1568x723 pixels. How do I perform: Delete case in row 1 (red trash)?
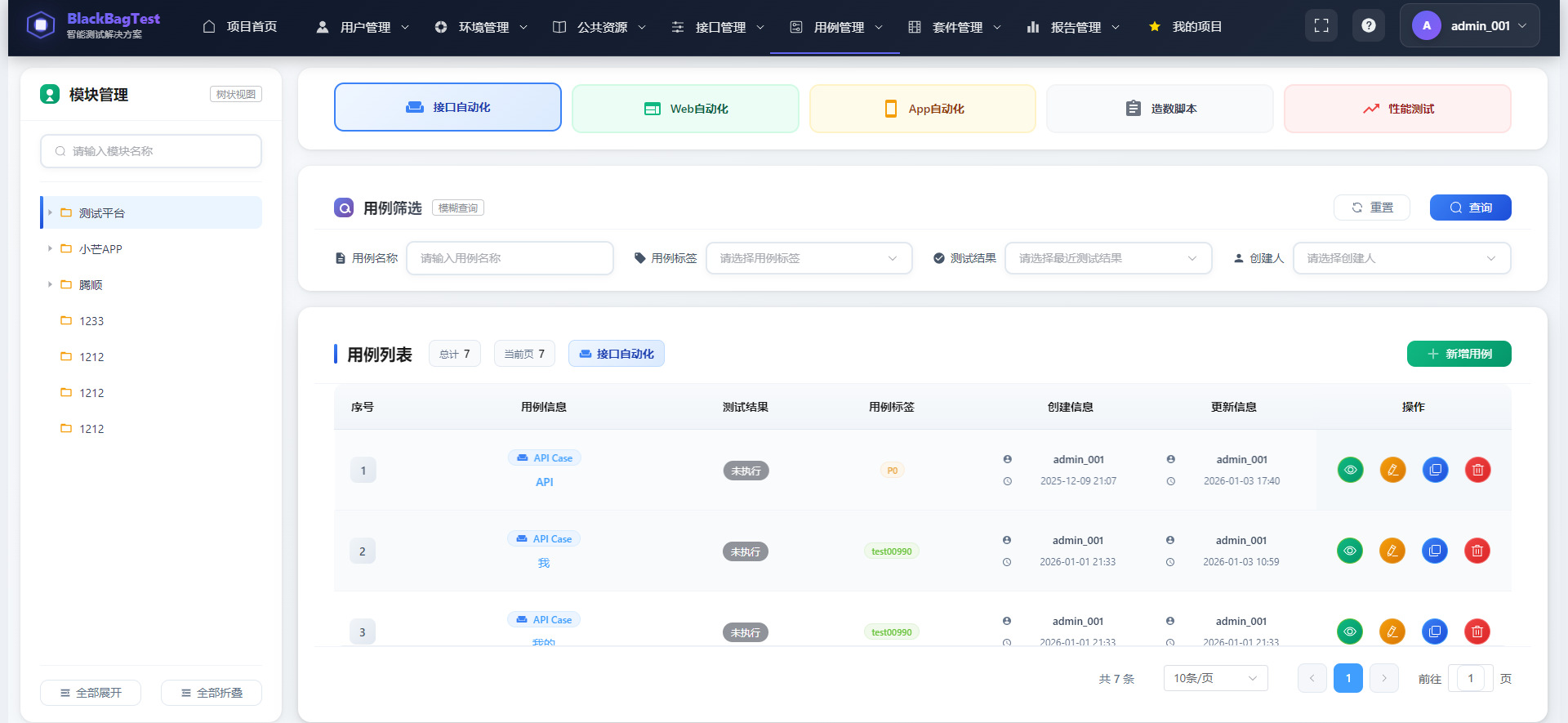(1478, 470)
